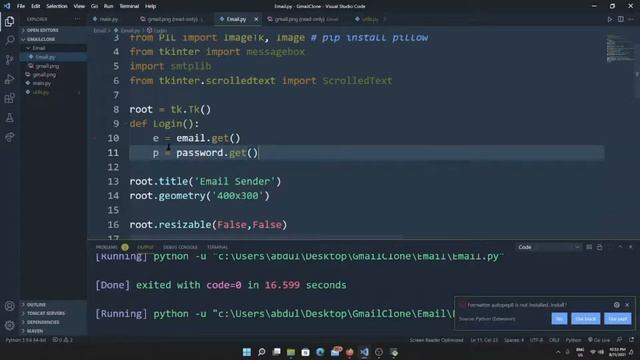Click Go Live in status bar
Viewport: 640px width, 360px height.
[599, 340]
